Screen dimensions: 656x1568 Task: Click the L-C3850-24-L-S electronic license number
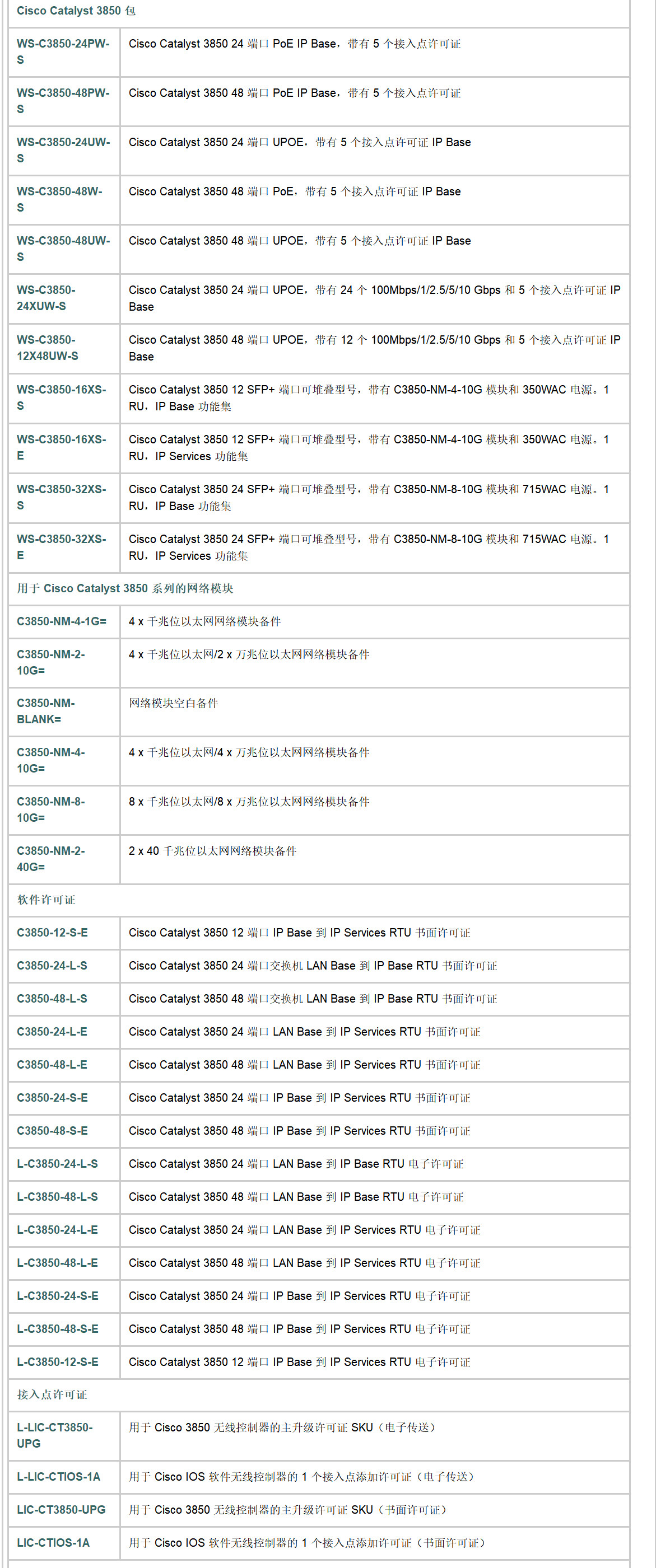[57, 1164]
